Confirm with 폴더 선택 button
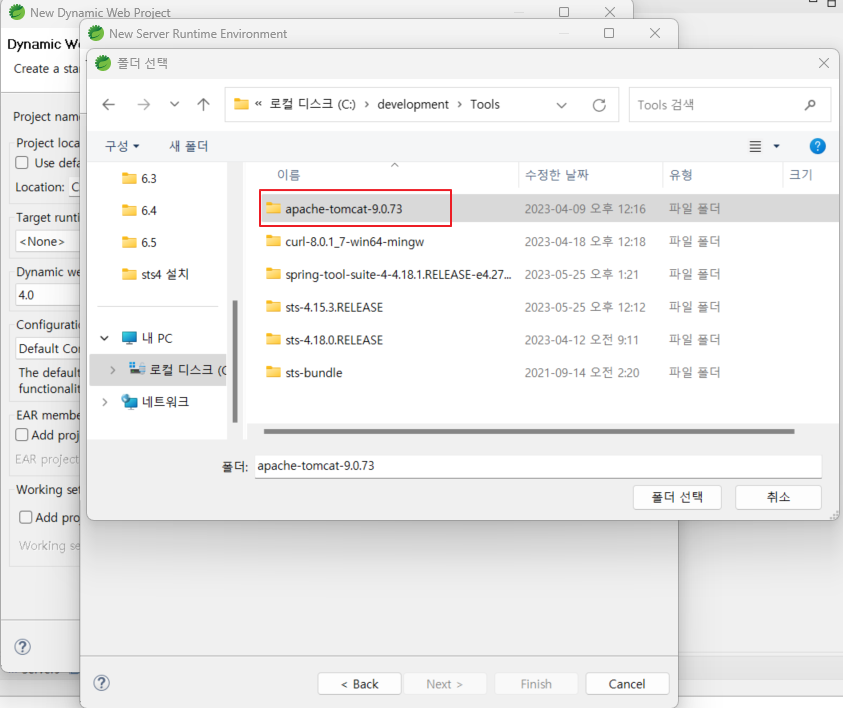The width and height of the screenshot is (843, 708). 677,497
